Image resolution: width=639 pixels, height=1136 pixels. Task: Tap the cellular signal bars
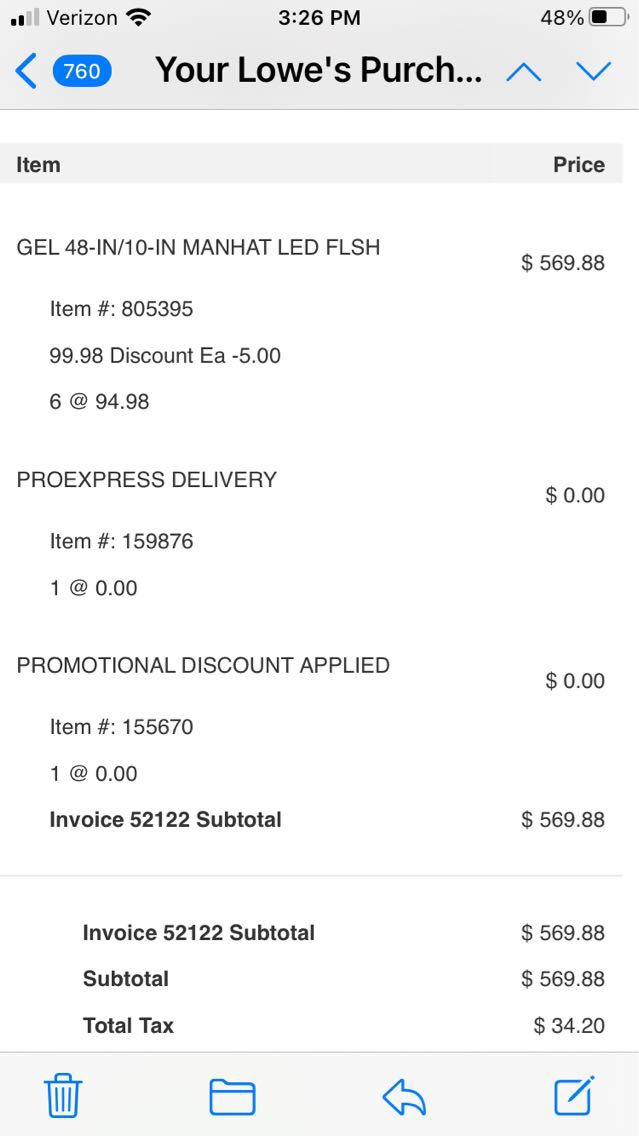(x=25, y=18)
